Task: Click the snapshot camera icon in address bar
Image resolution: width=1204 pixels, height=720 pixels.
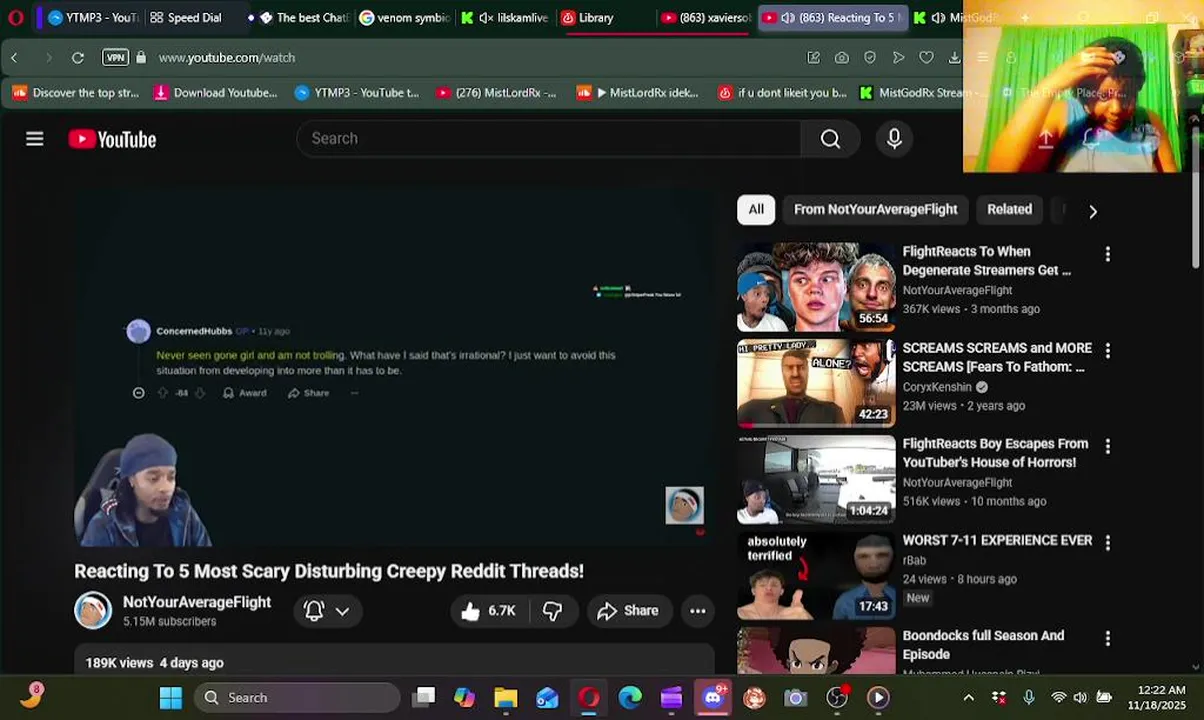Action: 842,58
